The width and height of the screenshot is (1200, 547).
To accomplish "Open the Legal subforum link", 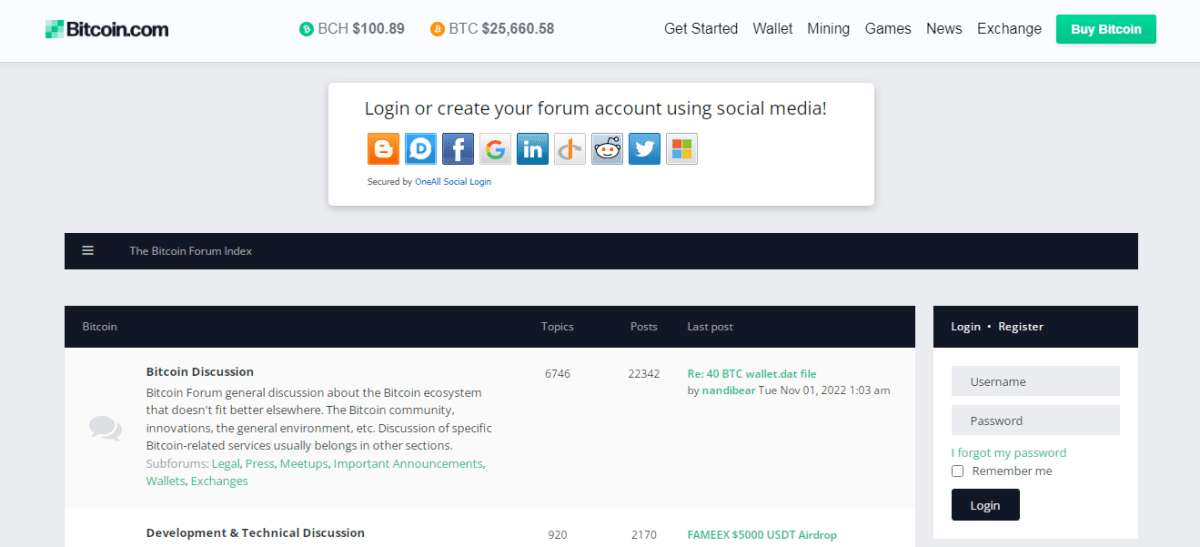I will tap(226, 464).
